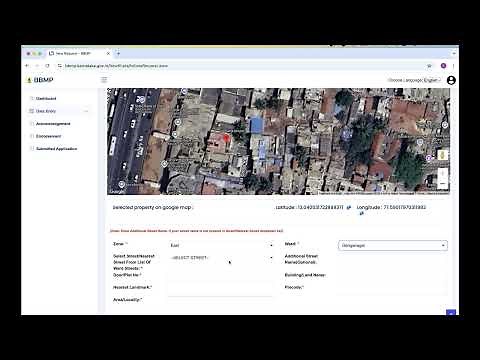Toggle the hamburger sidebar menu icon
This screenshot has width=480, height=360.
[104, 80]
